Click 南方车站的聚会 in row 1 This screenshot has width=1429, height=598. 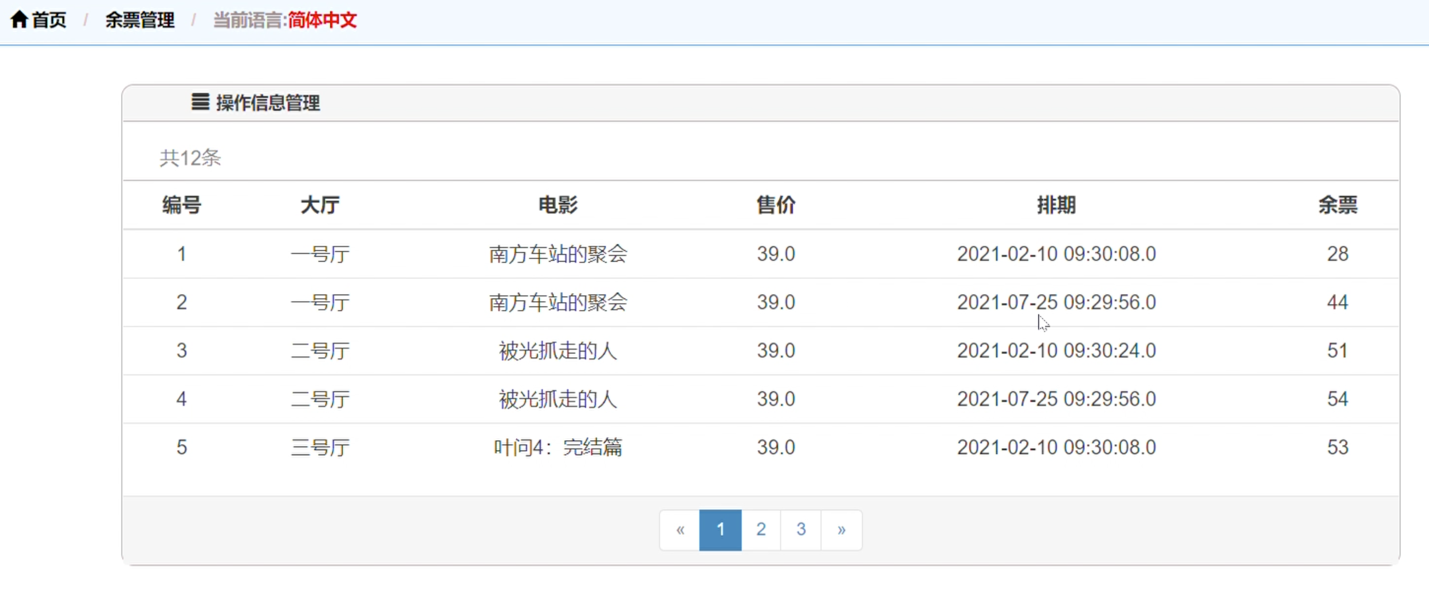(558, 254)
